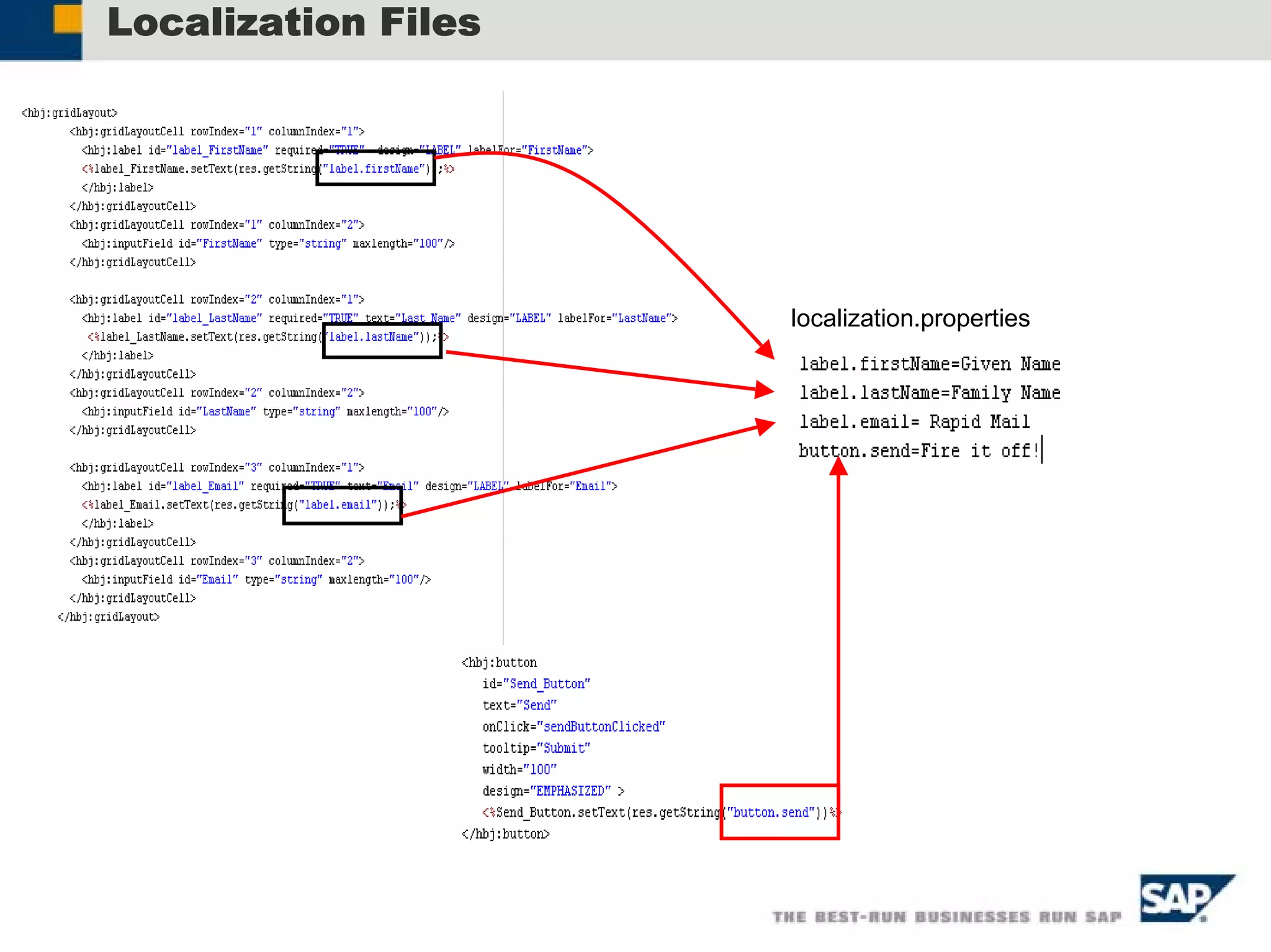
Task: Click the width="100" attribute line
Action: tap(519, 770)
